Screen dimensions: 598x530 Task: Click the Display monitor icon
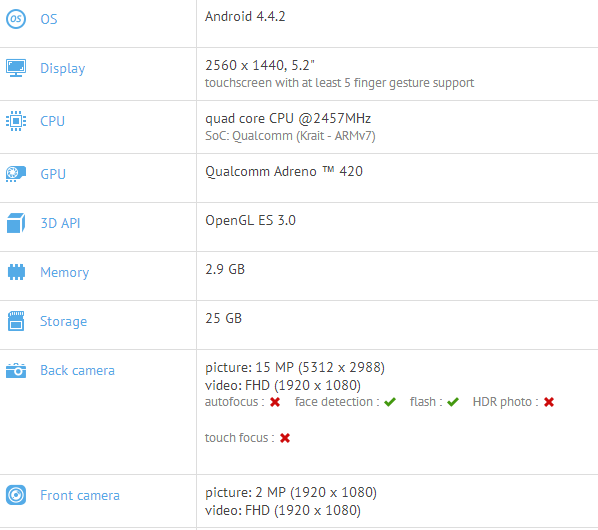[x=16, y=68]
